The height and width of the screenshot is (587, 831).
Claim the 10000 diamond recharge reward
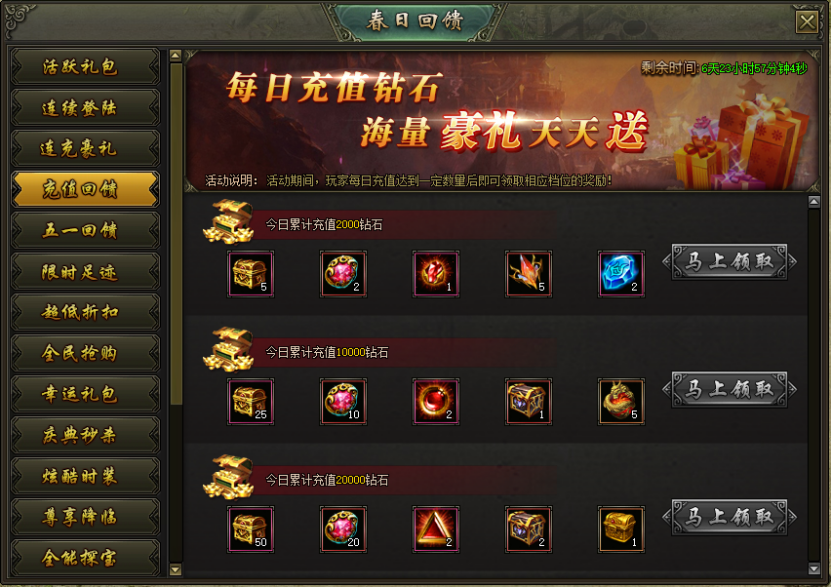[729, 389]
